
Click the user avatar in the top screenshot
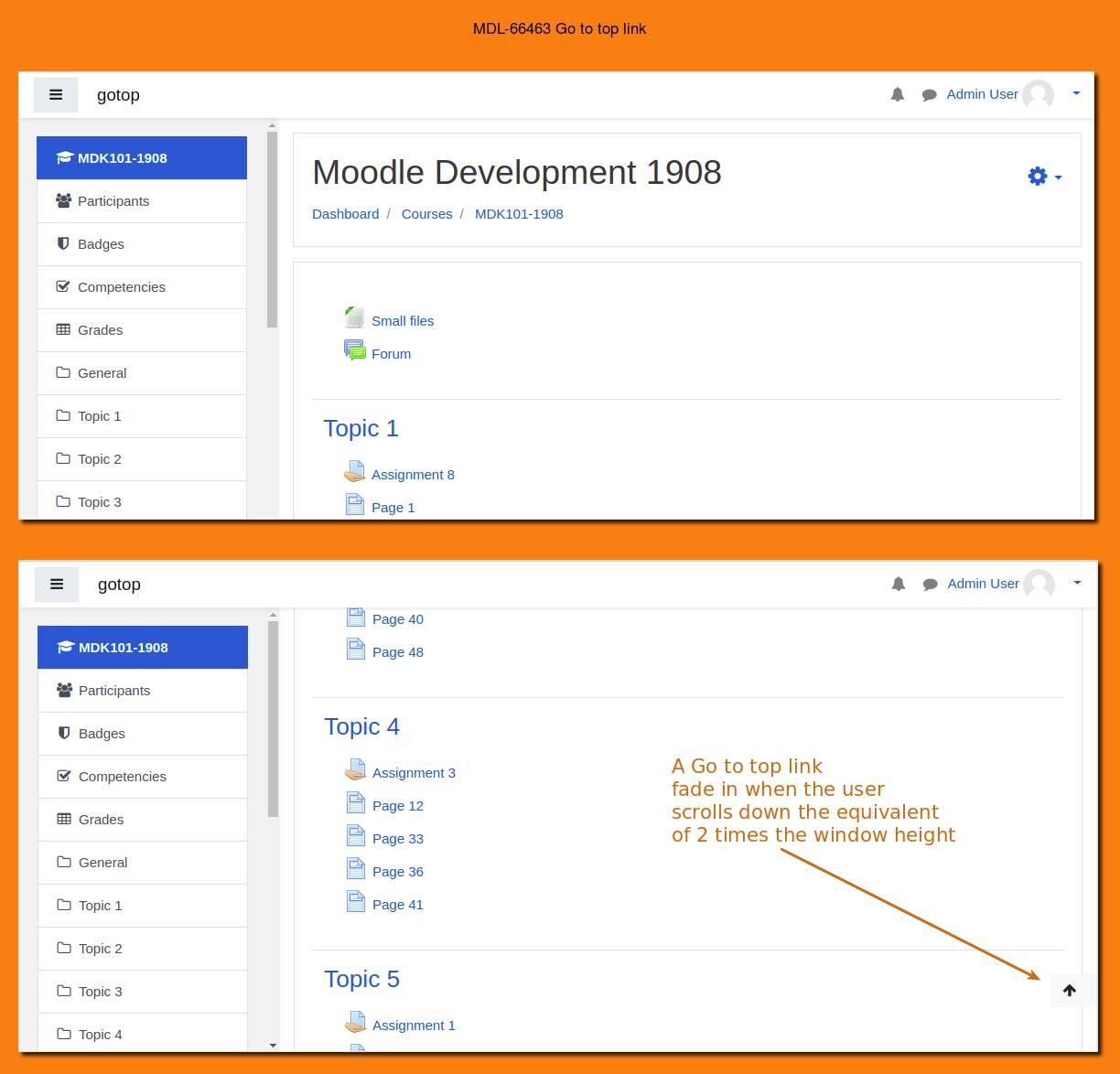[x=1039, y=95]
